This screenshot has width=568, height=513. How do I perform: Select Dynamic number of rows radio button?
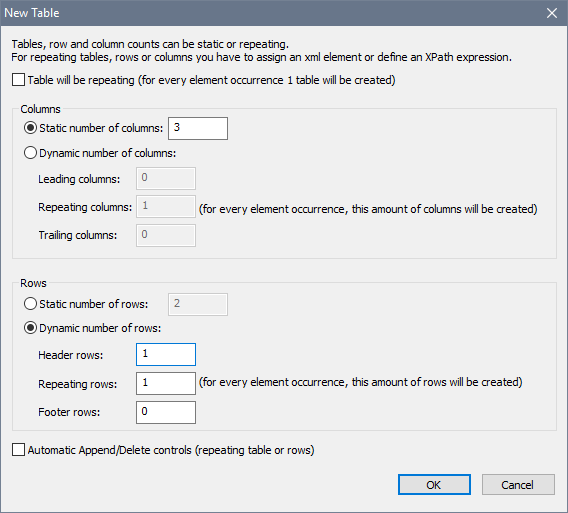point(30,328)
